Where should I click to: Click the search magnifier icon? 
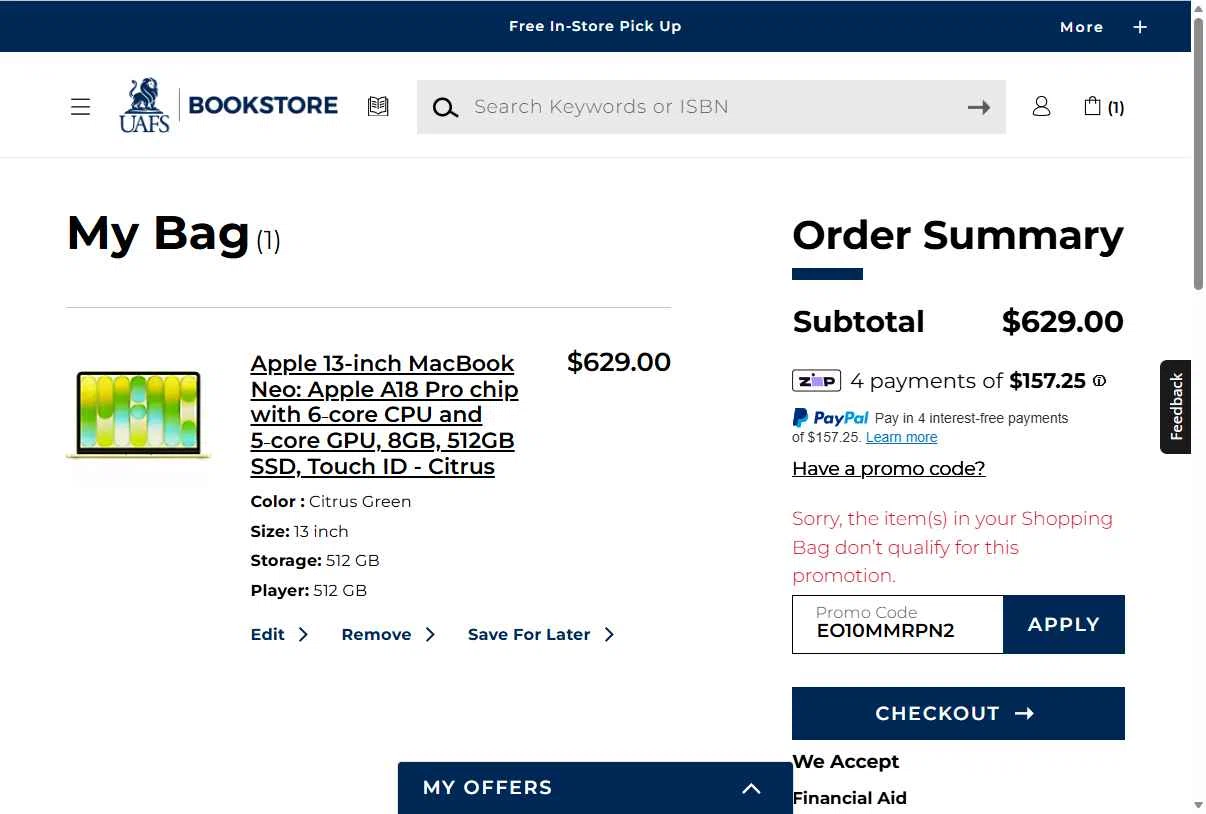coord(445,108)
